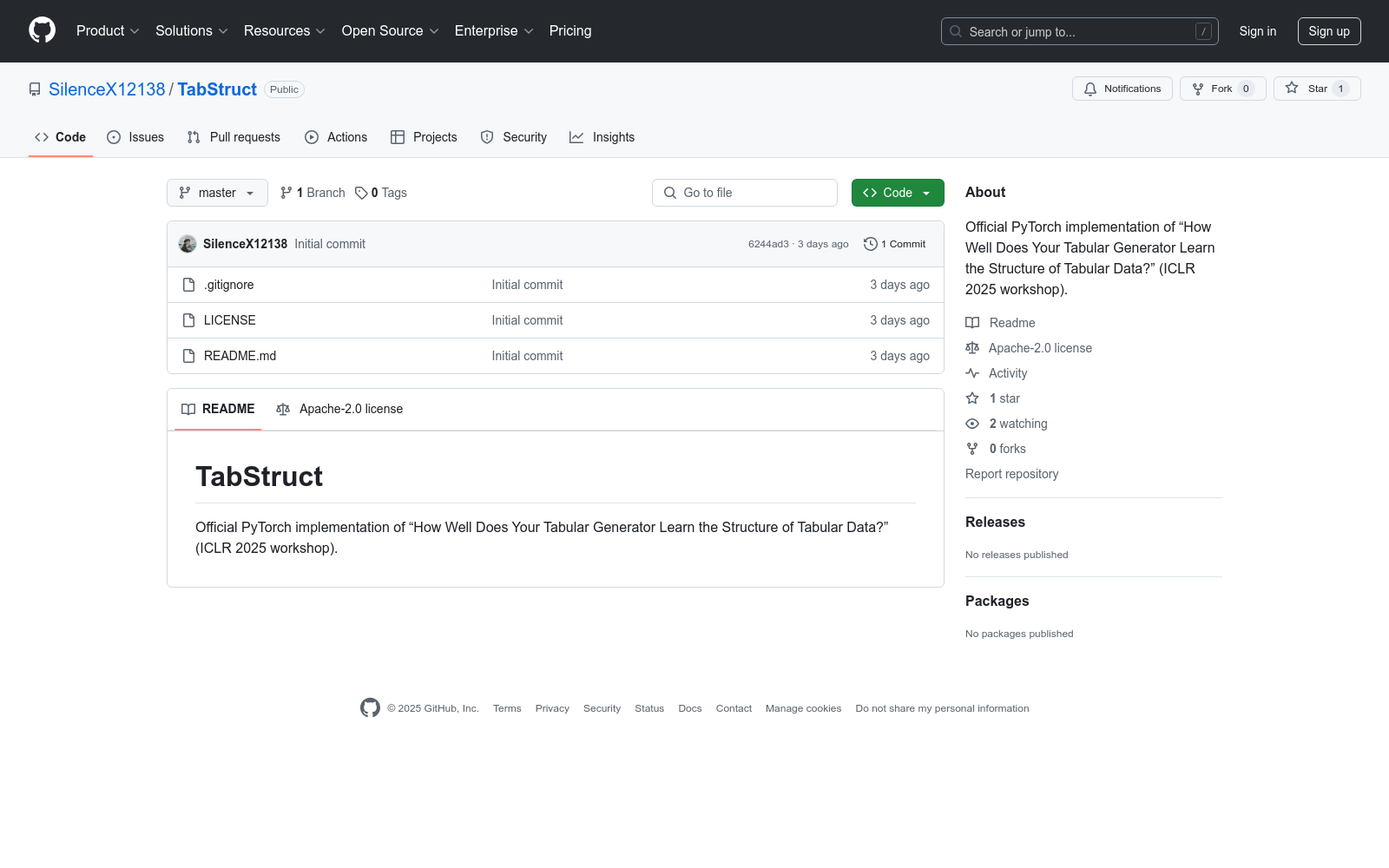Click the Notifications bell button
The image size is (1389, 868).
(1122, 89)
